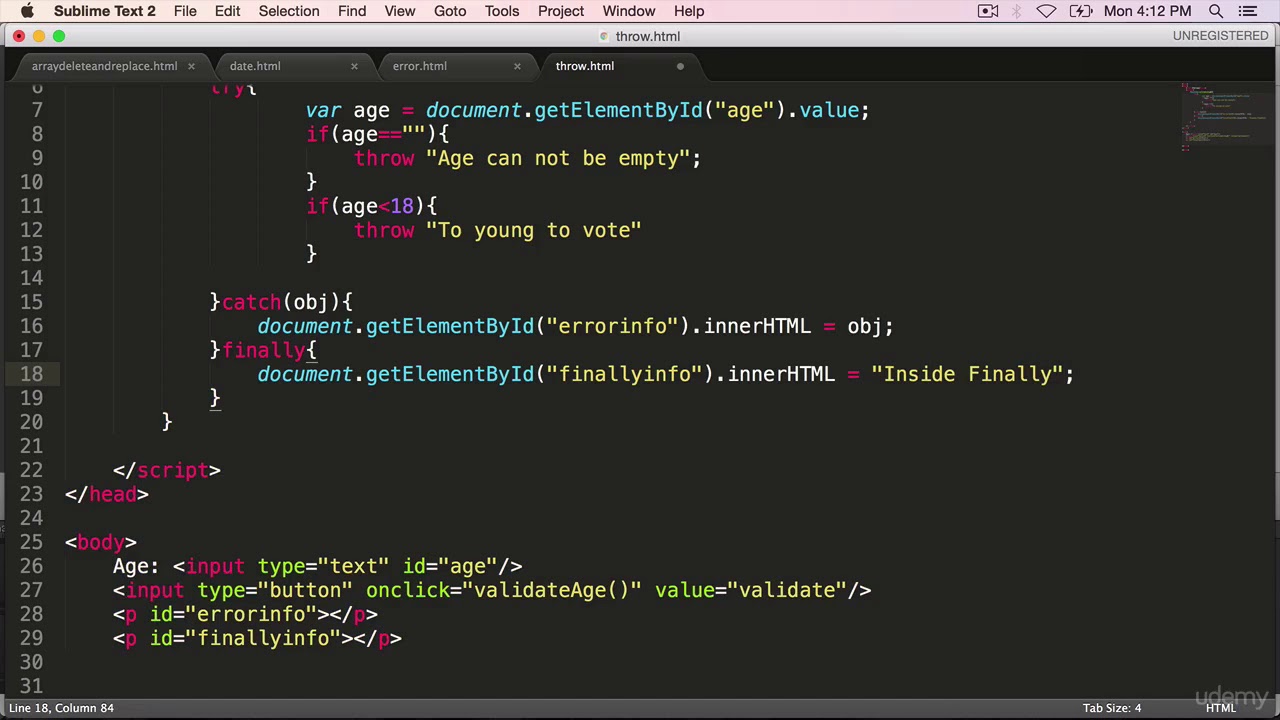
Task: Open Spotlight search magnifier icon
Action: [x=1216, y=11]
